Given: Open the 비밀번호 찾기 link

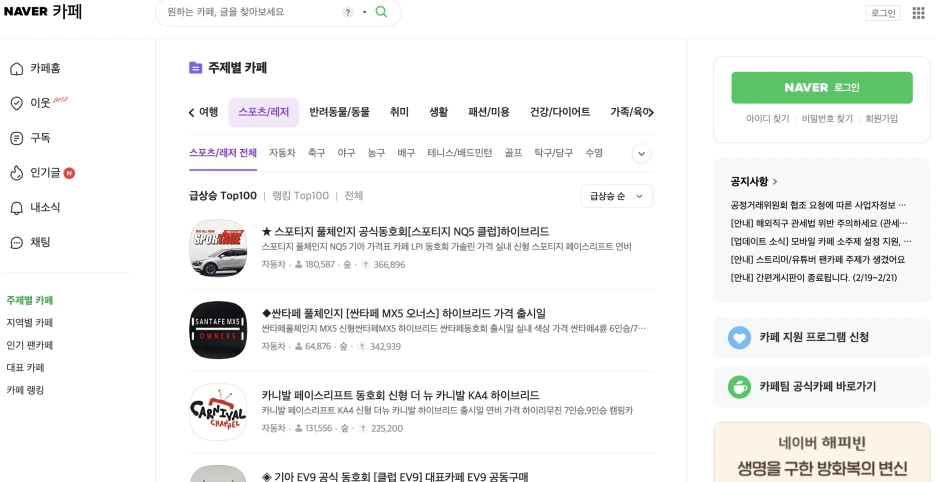Looking at the screenshot, I should tap(827, 119).
